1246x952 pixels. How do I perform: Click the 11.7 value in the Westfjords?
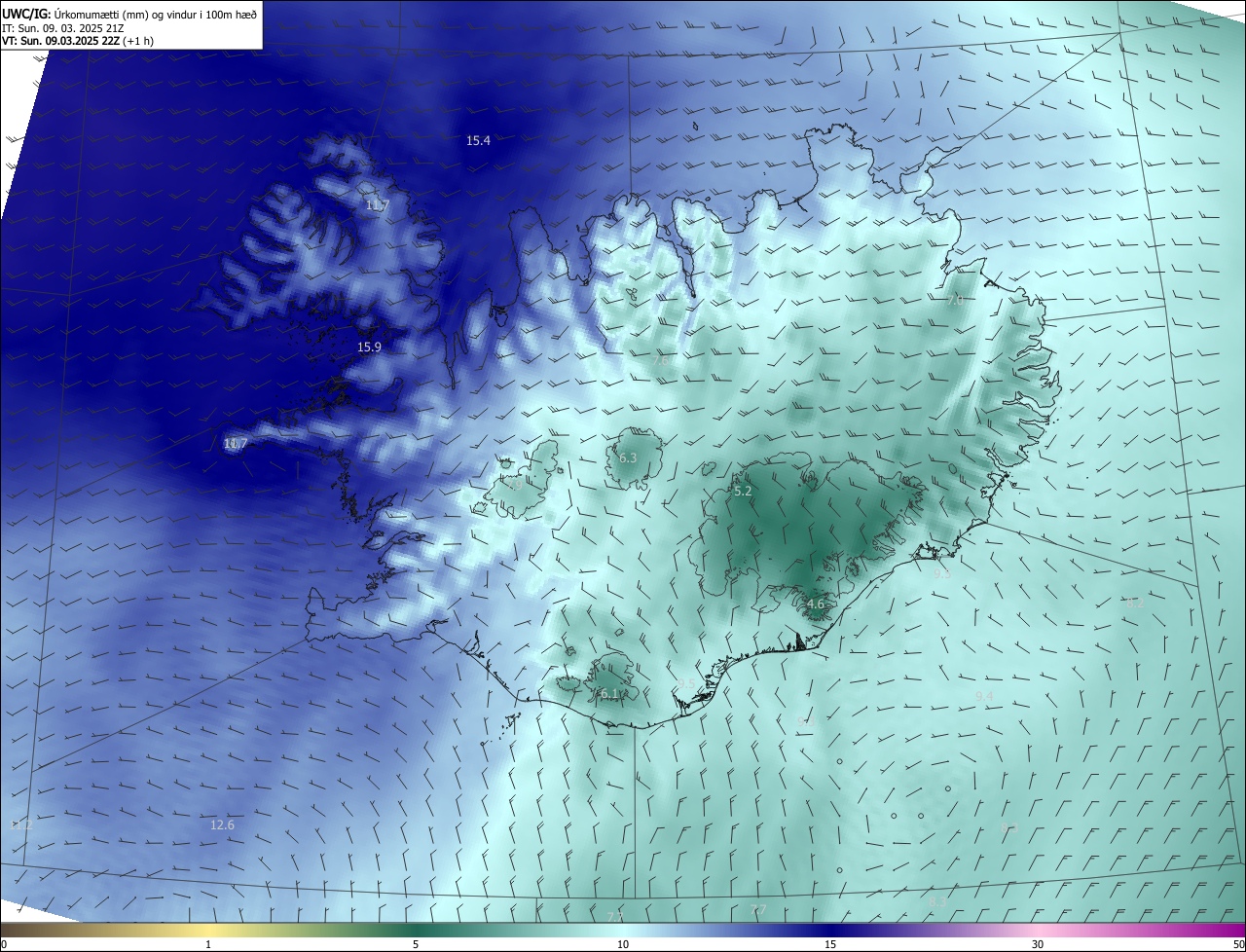pos(377,205)
